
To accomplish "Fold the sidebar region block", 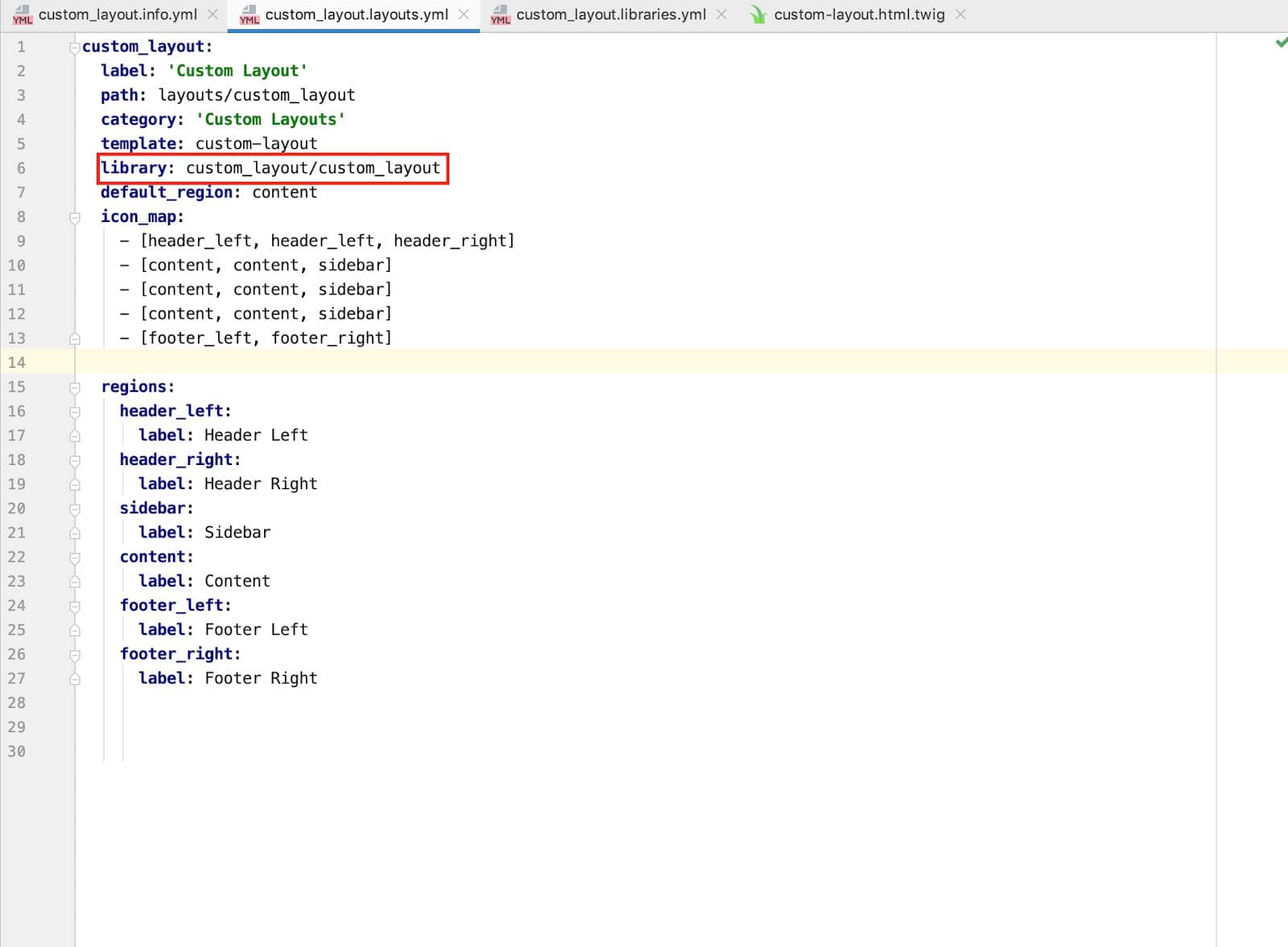I will tap(75, 509).
